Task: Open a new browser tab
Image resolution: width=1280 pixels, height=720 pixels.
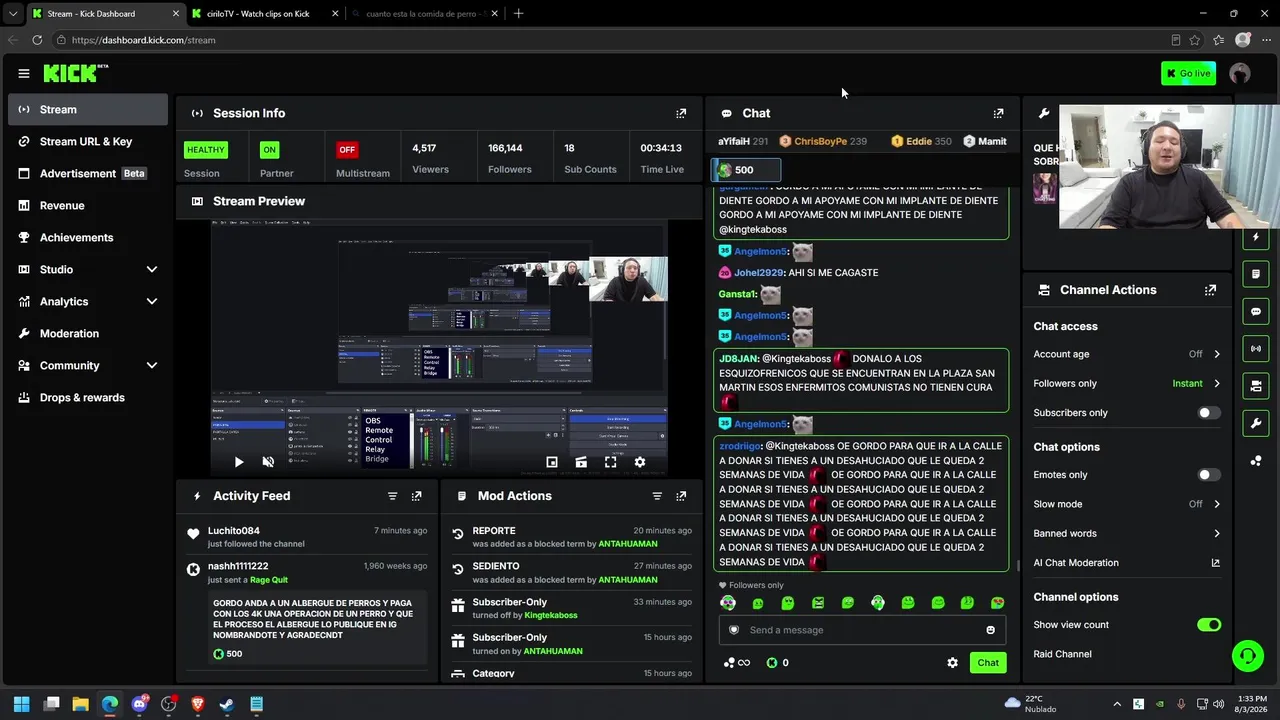Action: [518, 14]
